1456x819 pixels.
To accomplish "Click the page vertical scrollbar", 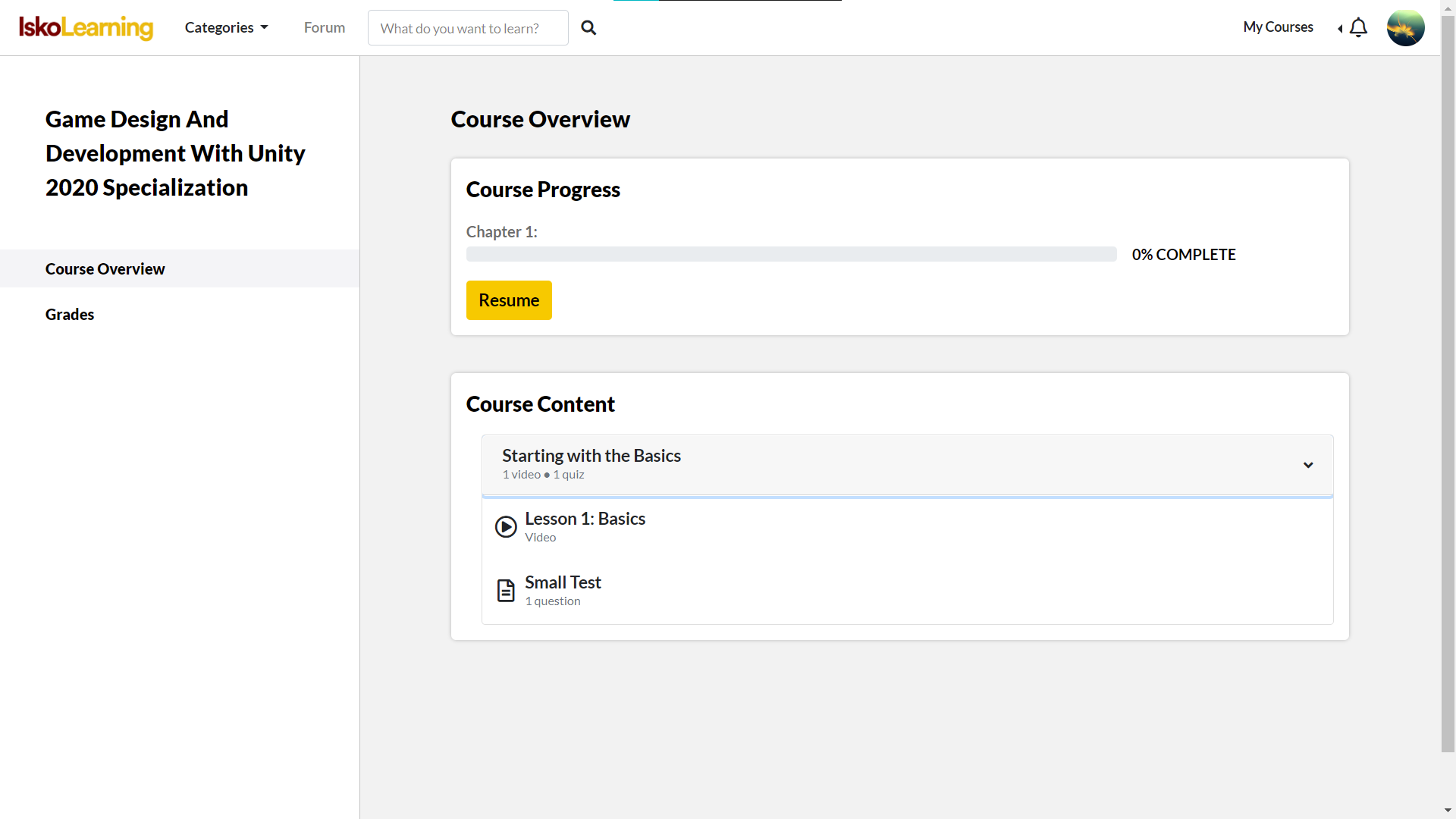I will 1448,379.
